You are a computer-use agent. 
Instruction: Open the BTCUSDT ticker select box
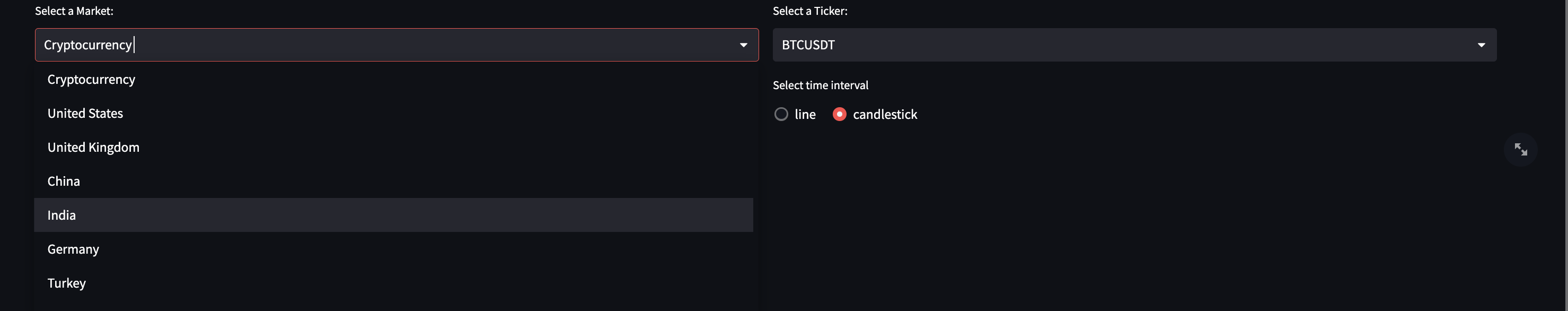(x=1134, y=45)
